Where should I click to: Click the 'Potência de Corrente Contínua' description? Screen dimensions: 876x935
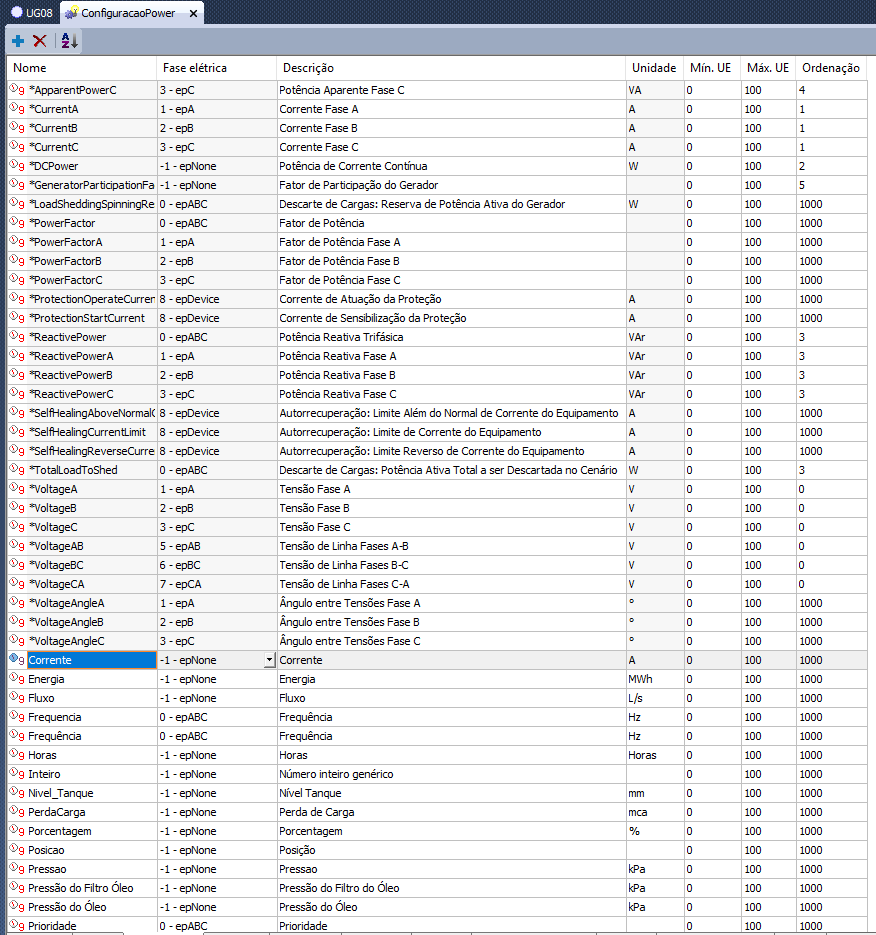[x=353, y=166]
